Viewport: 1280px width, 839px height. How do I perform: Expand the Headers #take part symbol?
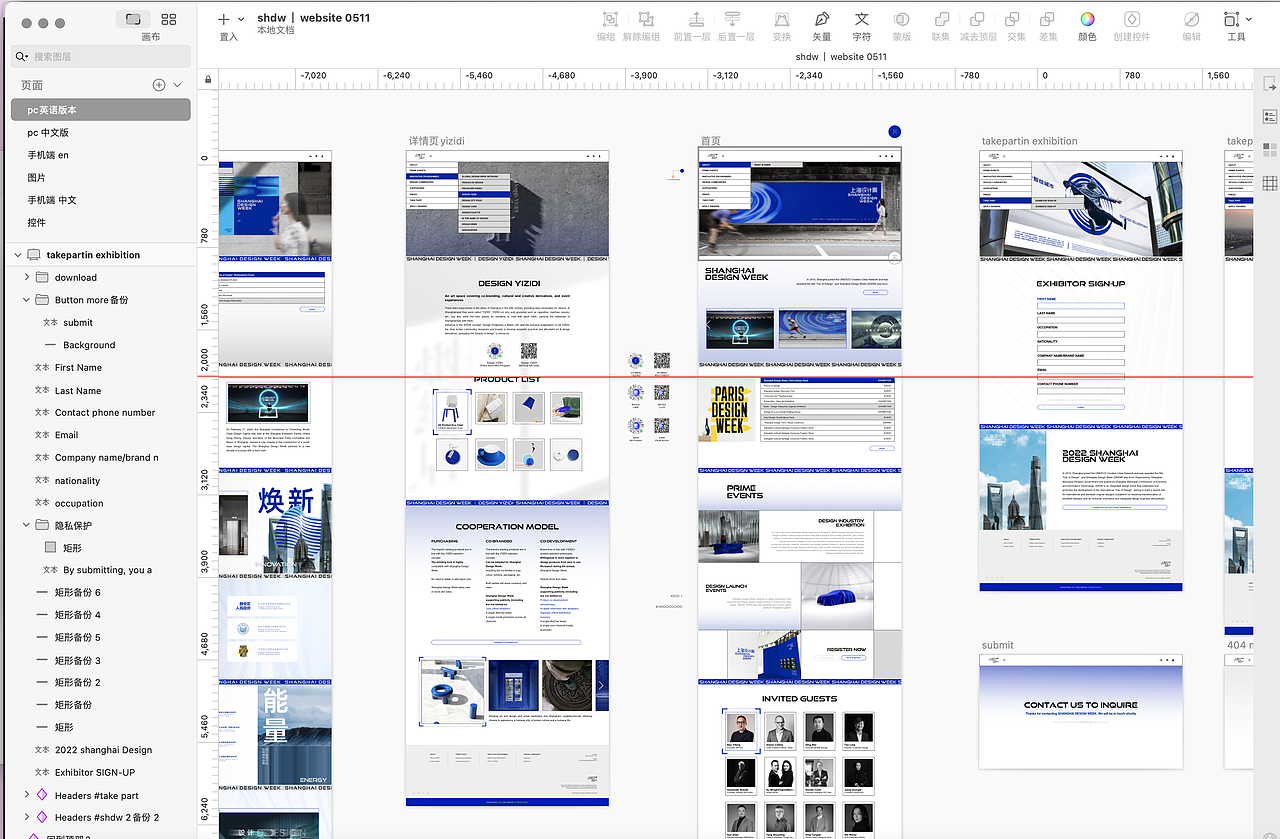[27, 795]
